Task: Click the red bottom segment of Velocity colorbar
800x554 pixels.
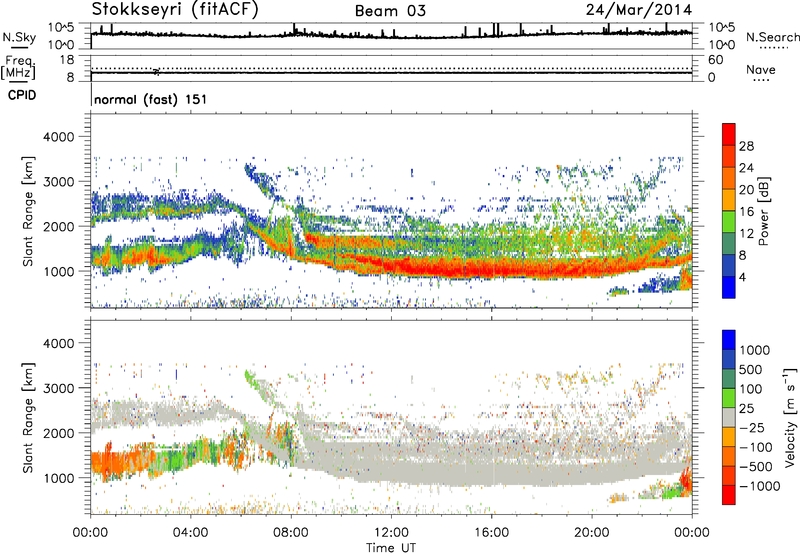Action: click(729, 495)
